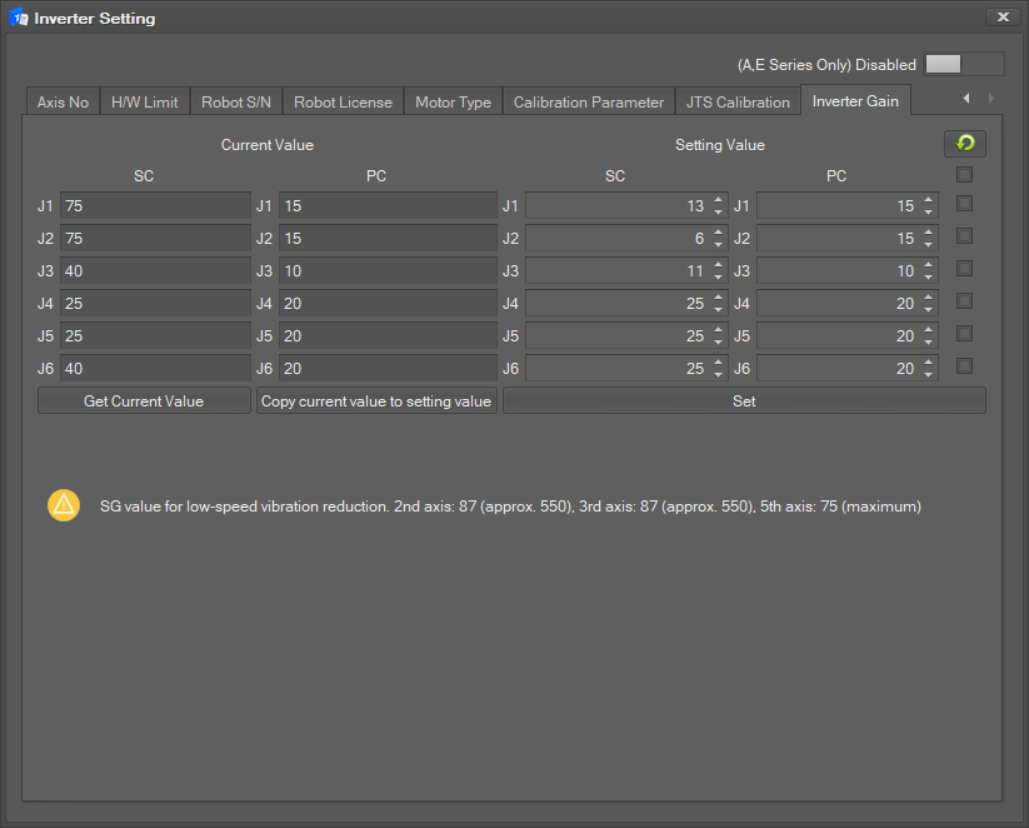Increase the J3 PC setting value
Screen dimensions: 1029x828
click(x=928, y=266)
